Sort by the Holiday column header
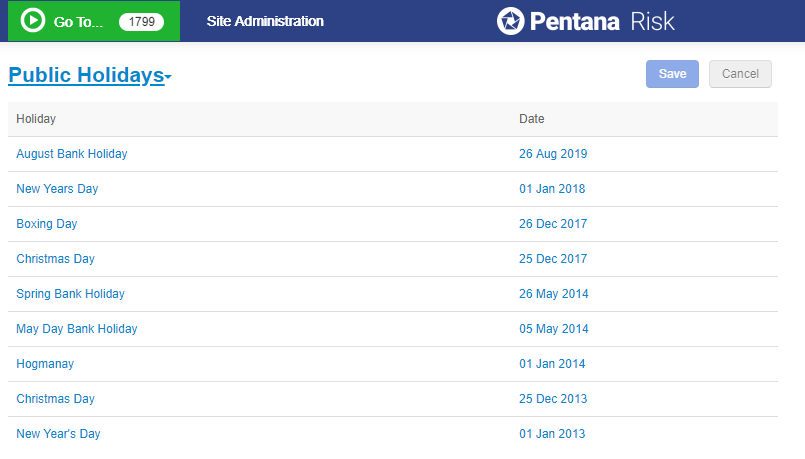This screenshot has height=459, width=805. [36, 119]
